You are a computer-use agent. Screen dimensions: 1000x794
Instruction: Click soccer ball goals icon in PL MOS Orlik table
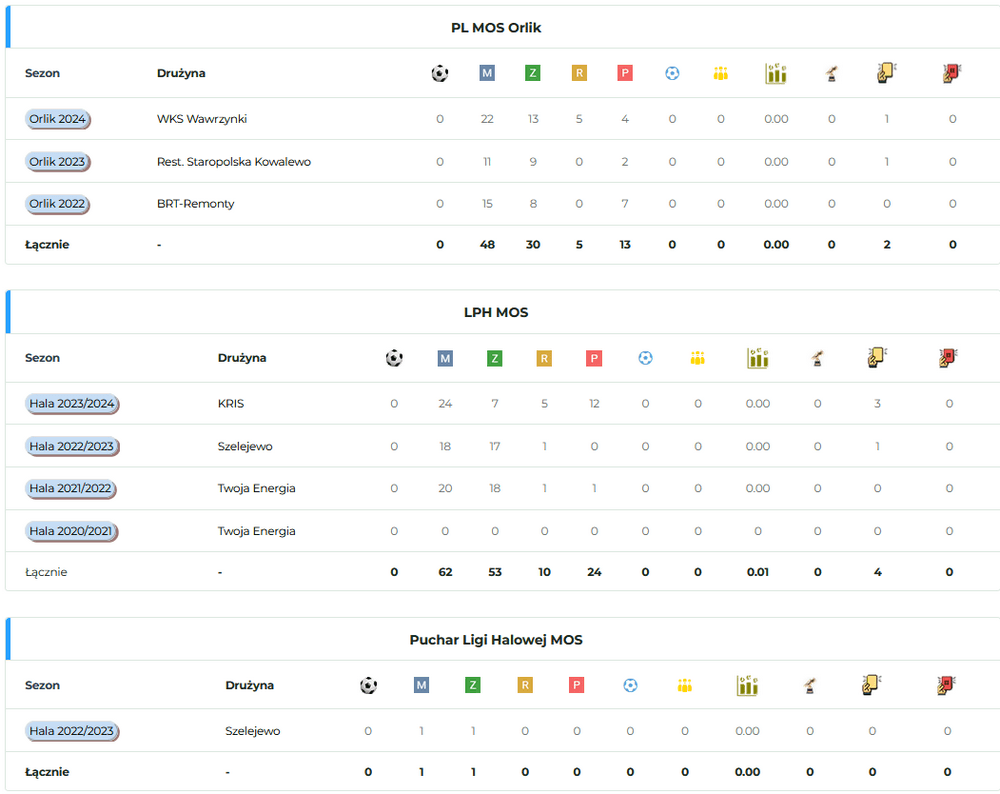click(440, 73)
